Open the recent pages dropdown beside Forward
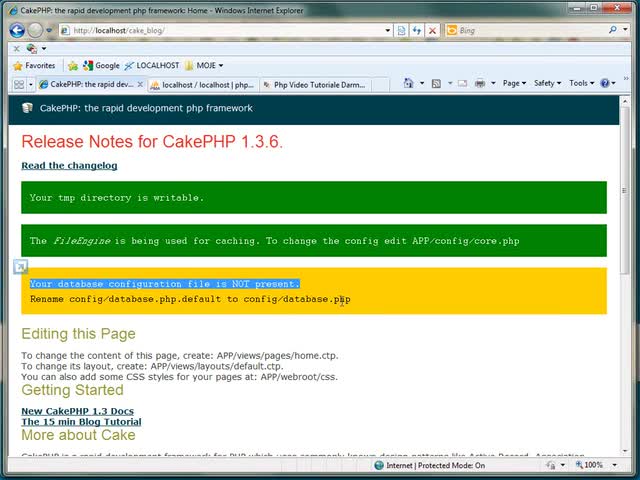 point(49,30)
